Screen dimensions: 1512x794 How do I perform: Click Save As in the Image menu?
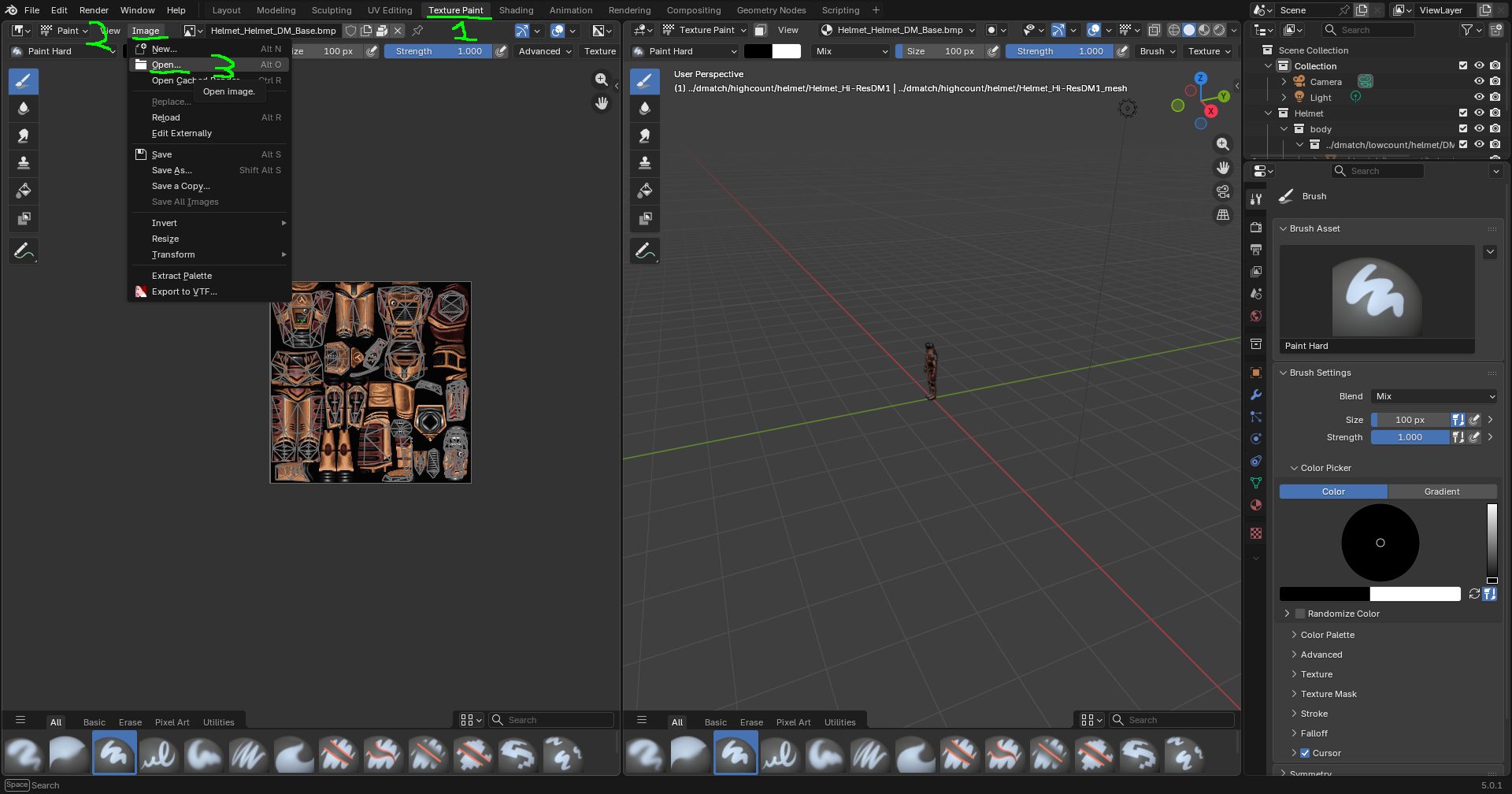pos(171,170)
